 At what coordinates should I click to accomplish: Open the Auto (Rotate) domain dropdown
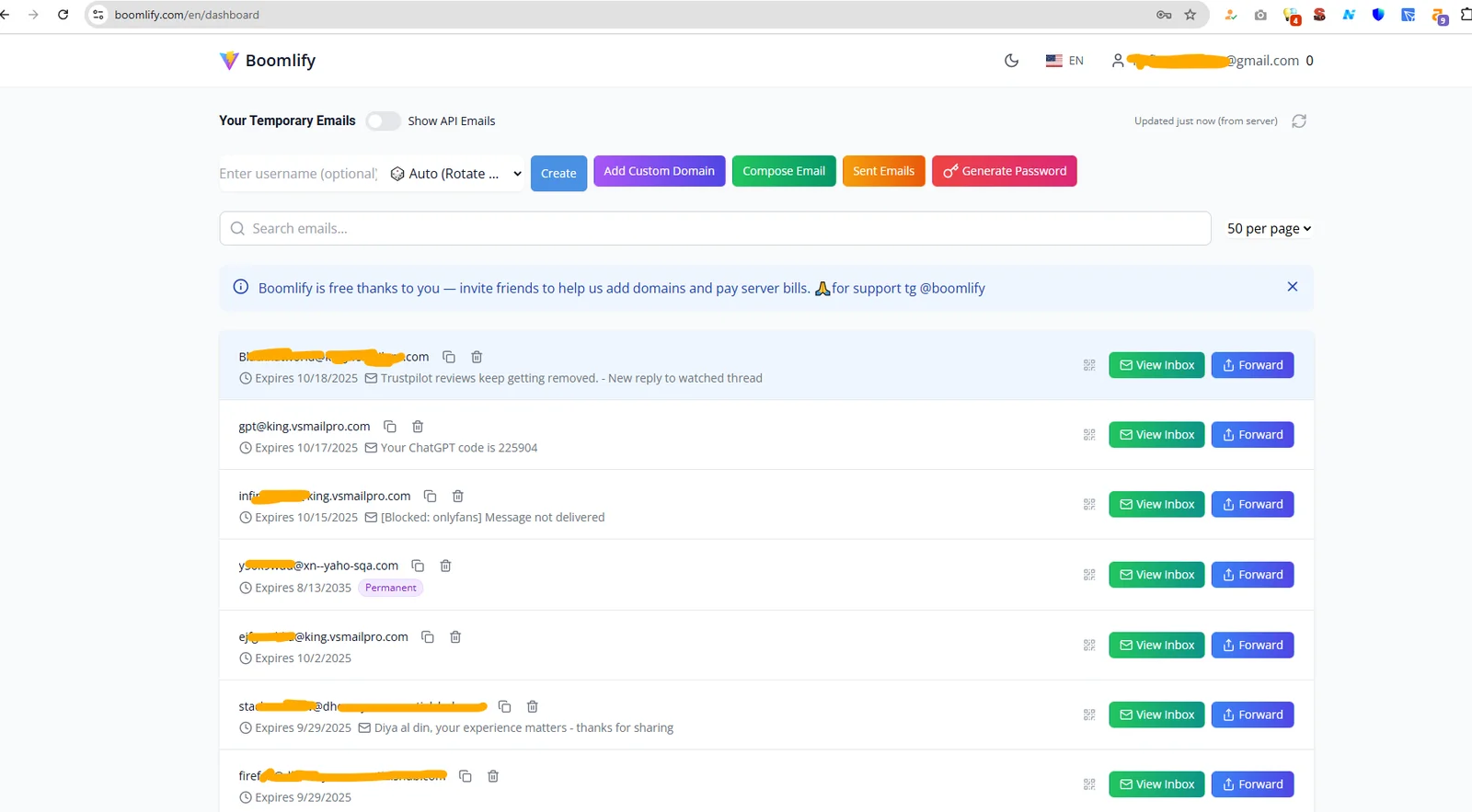455,173
